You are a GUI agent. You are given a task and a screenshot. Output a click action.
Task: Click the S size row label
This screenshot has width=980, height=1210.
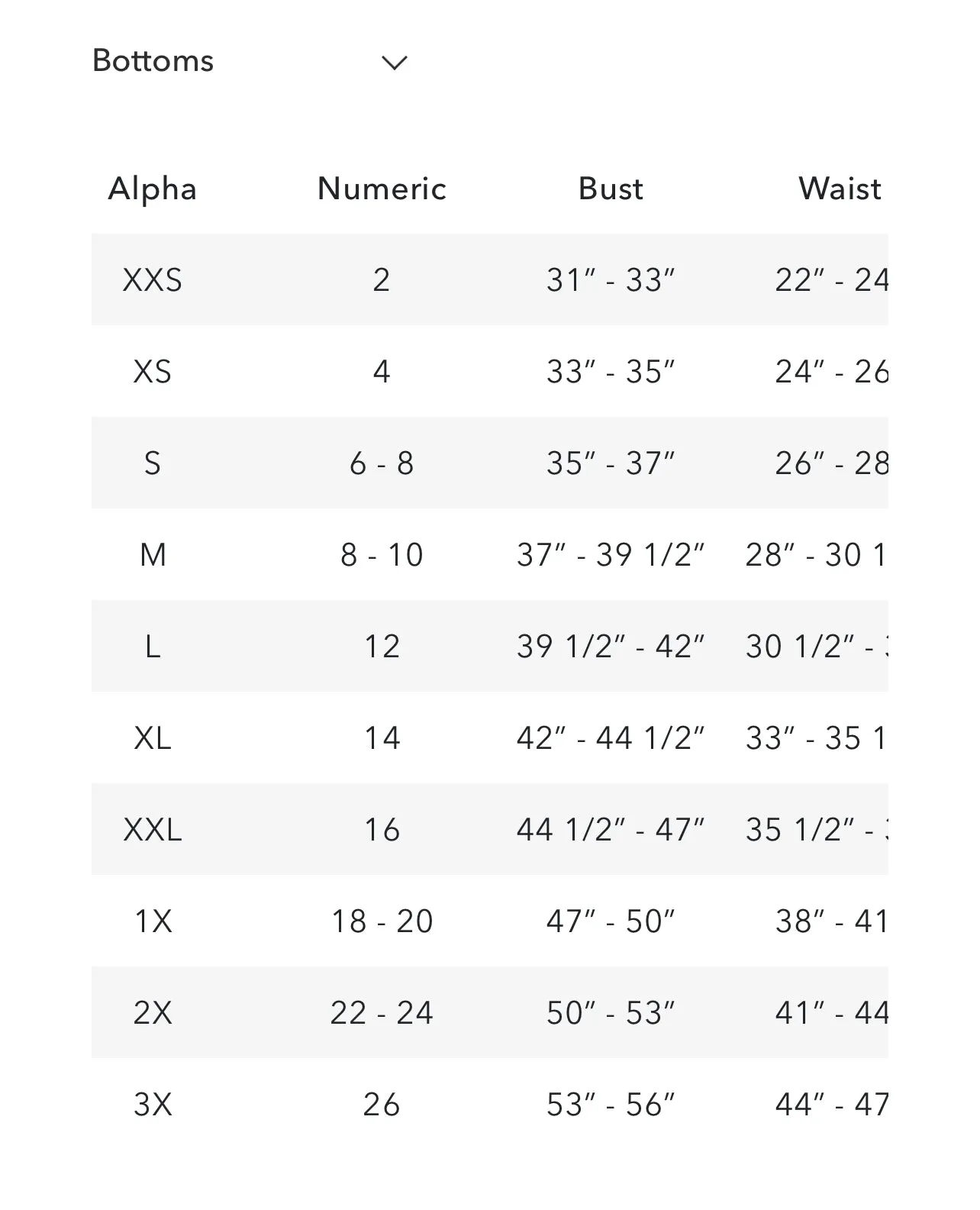[x=153, y=463]
